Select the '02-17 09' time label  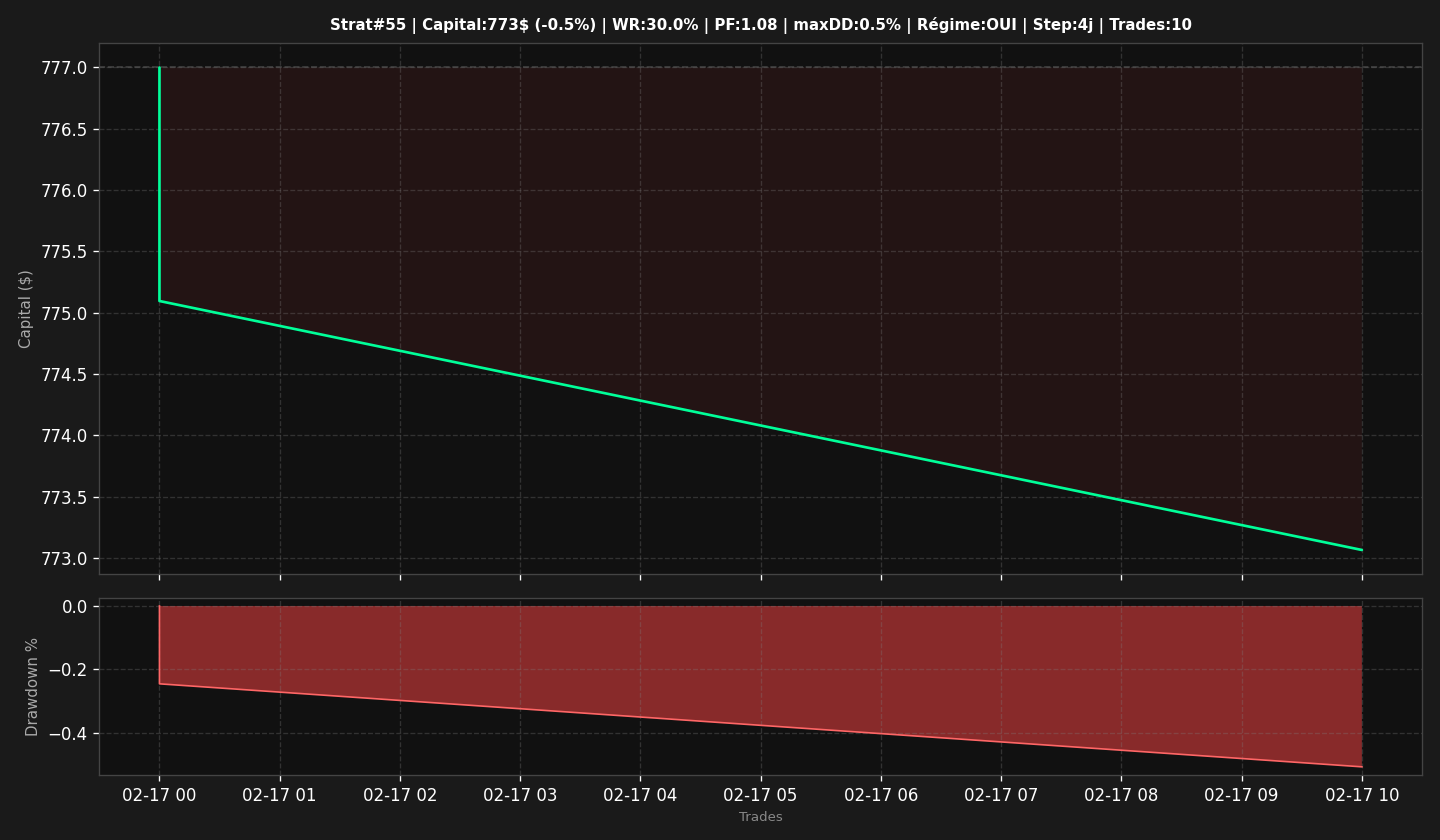(x=1242, y=796)
